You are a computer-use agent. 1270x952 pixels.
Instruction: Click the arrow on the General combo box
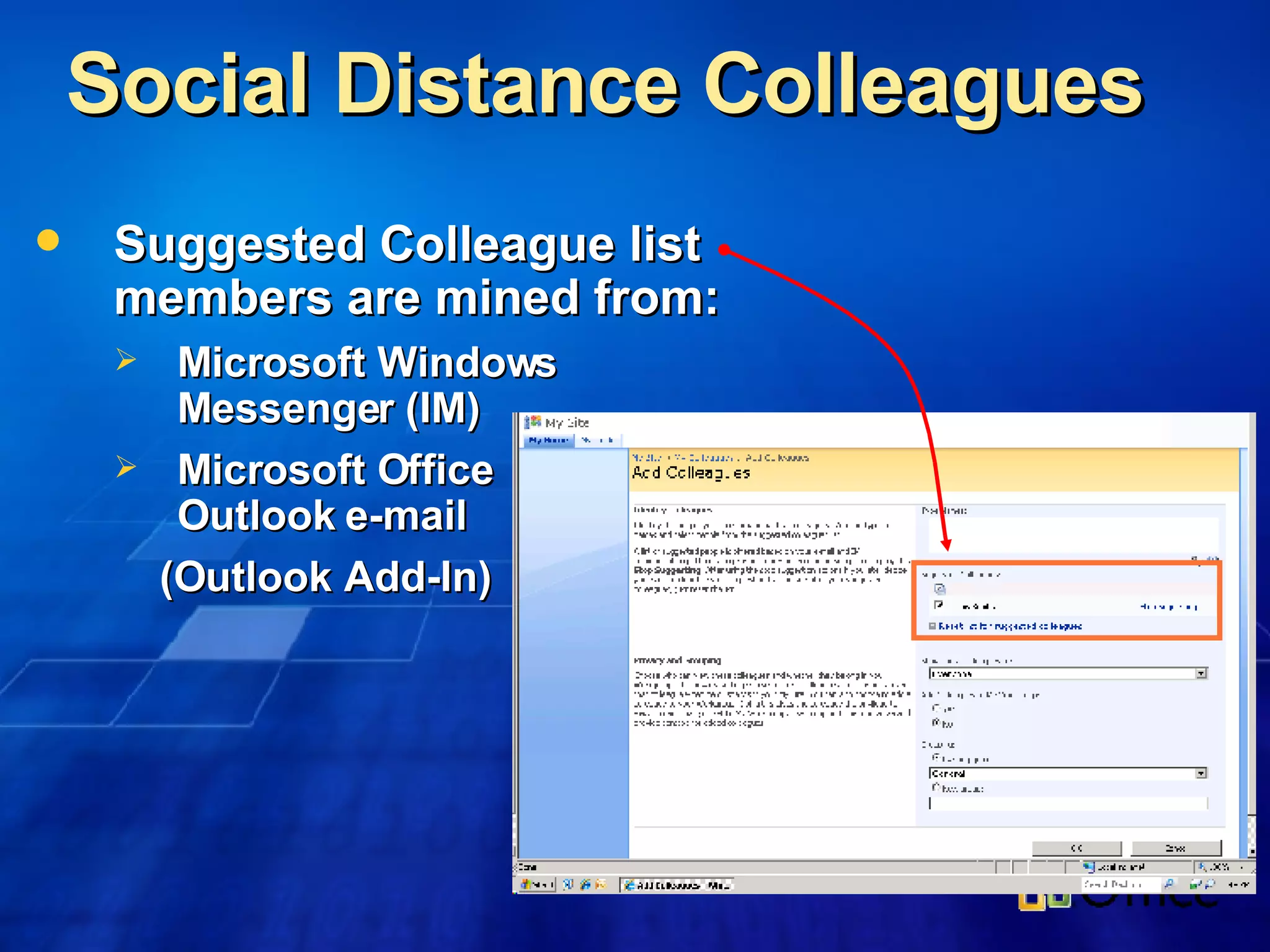(1201, 773)
